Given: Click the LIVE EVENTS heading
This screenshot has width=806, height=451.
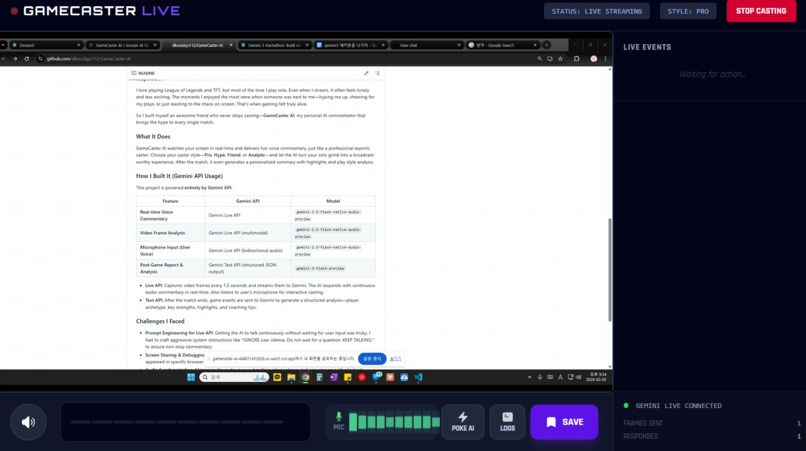Looking at the screenshot, I should [x=647, y=47].
